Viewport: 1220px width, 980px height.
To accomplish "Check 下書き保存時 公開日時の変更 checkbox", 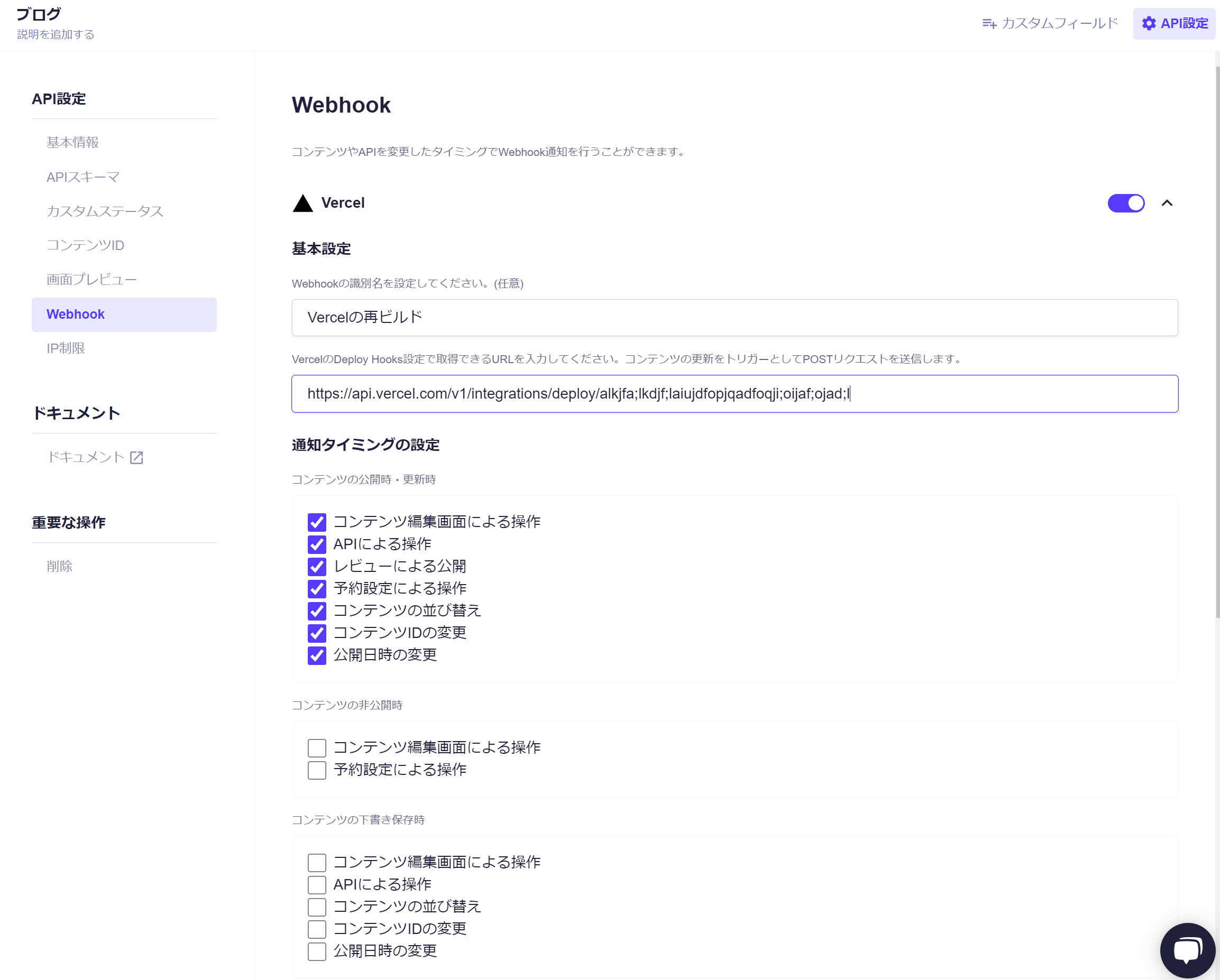I will pos(317,951).
